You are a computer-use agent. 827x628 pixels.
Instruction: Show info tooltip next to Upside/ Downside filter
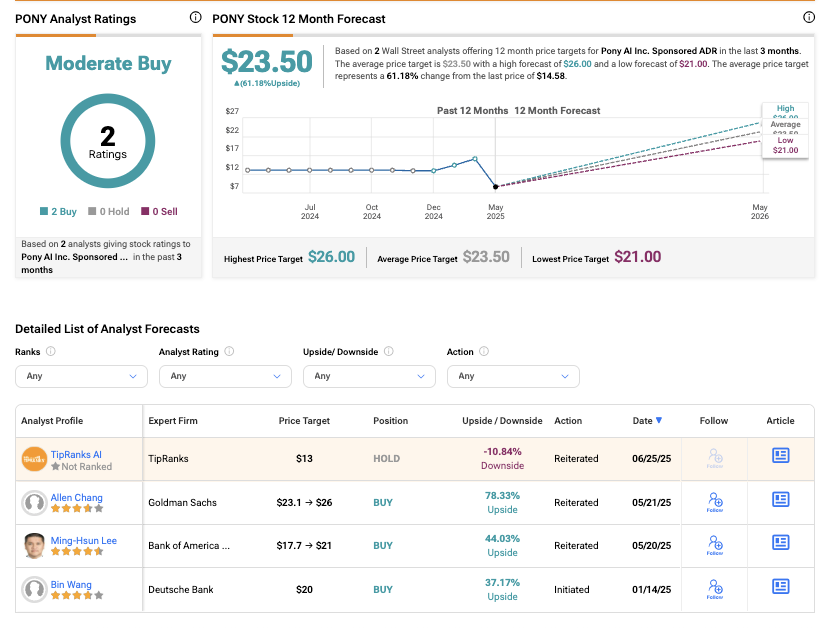coord(389,351)
